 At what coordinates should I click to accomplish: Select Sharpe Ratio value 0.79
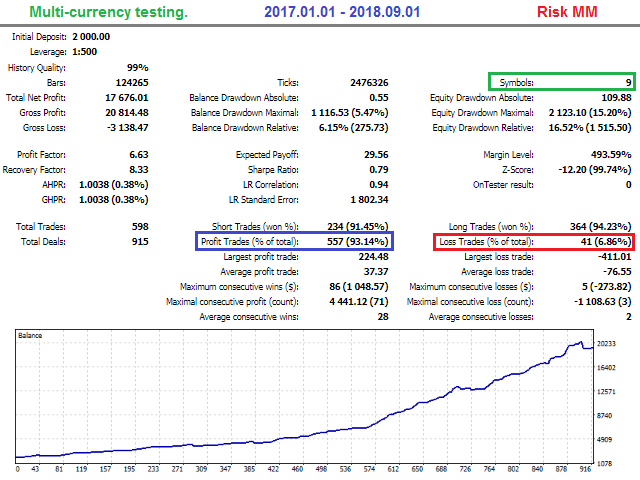pyautogui.click(x=379, y=170)
